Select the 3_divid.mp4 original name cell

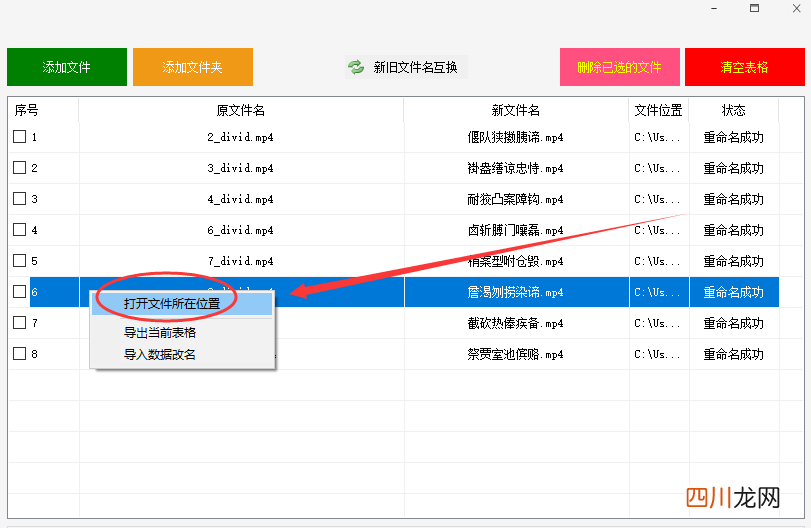[241, 168]
